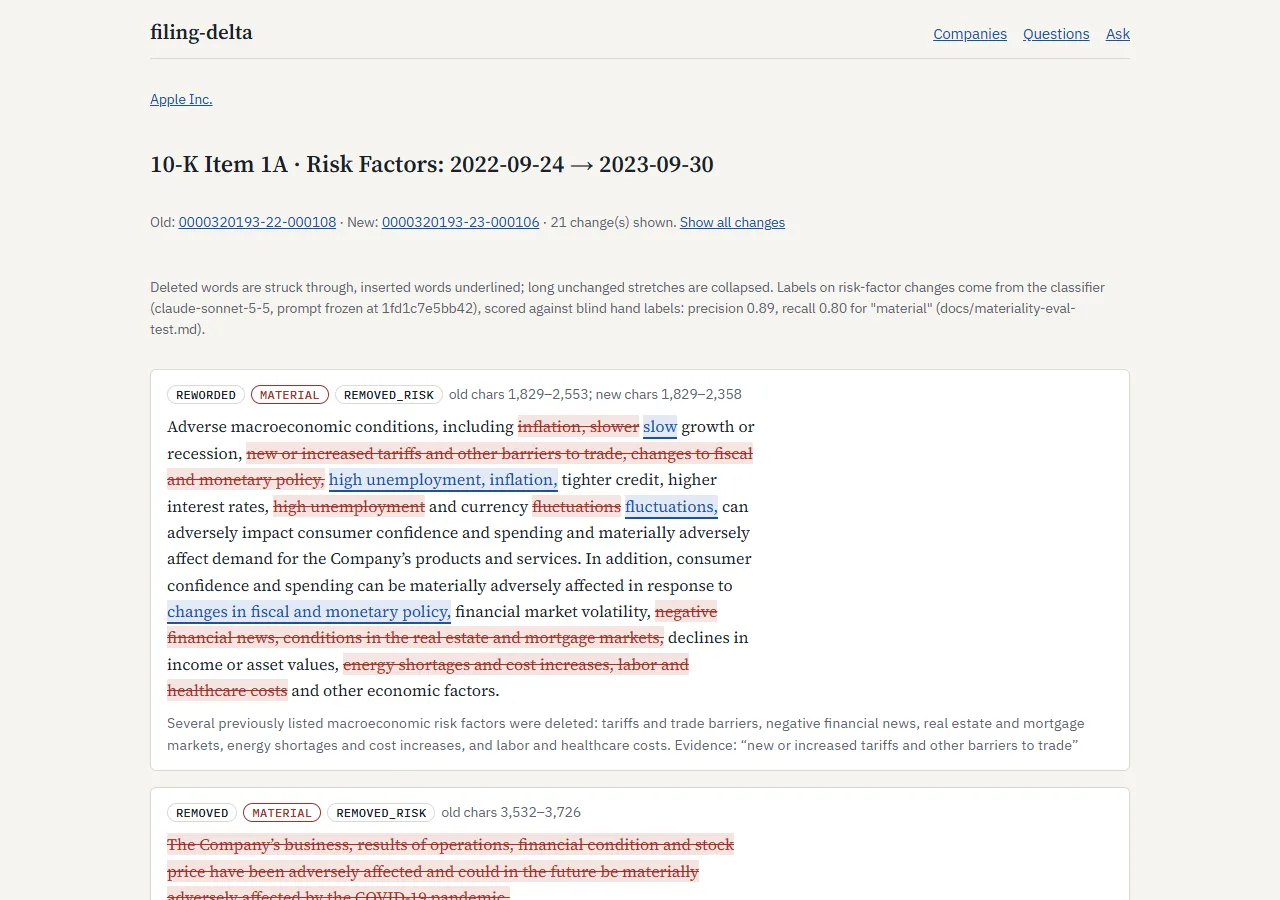The height and width of the screenshot is (900, 1280).
Task: Click the inserted word "slow"
Action: [x=660, y=427]
